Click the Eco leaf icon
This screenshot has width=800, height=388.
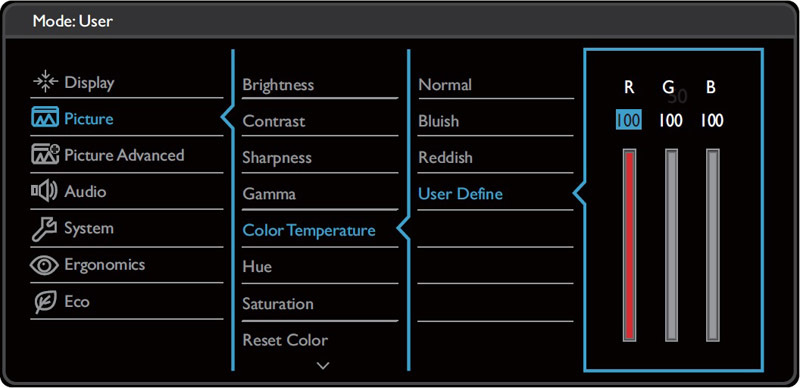coord(46,302)
